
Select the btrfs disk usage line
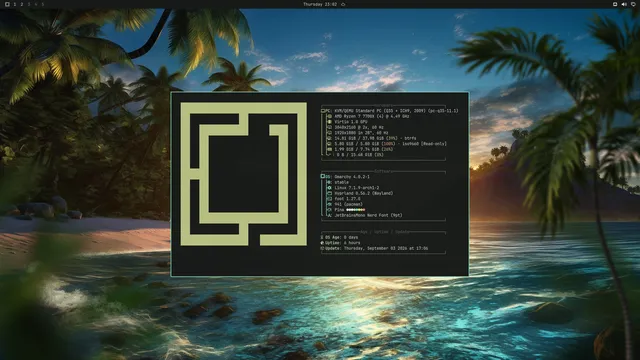[375, 138]
